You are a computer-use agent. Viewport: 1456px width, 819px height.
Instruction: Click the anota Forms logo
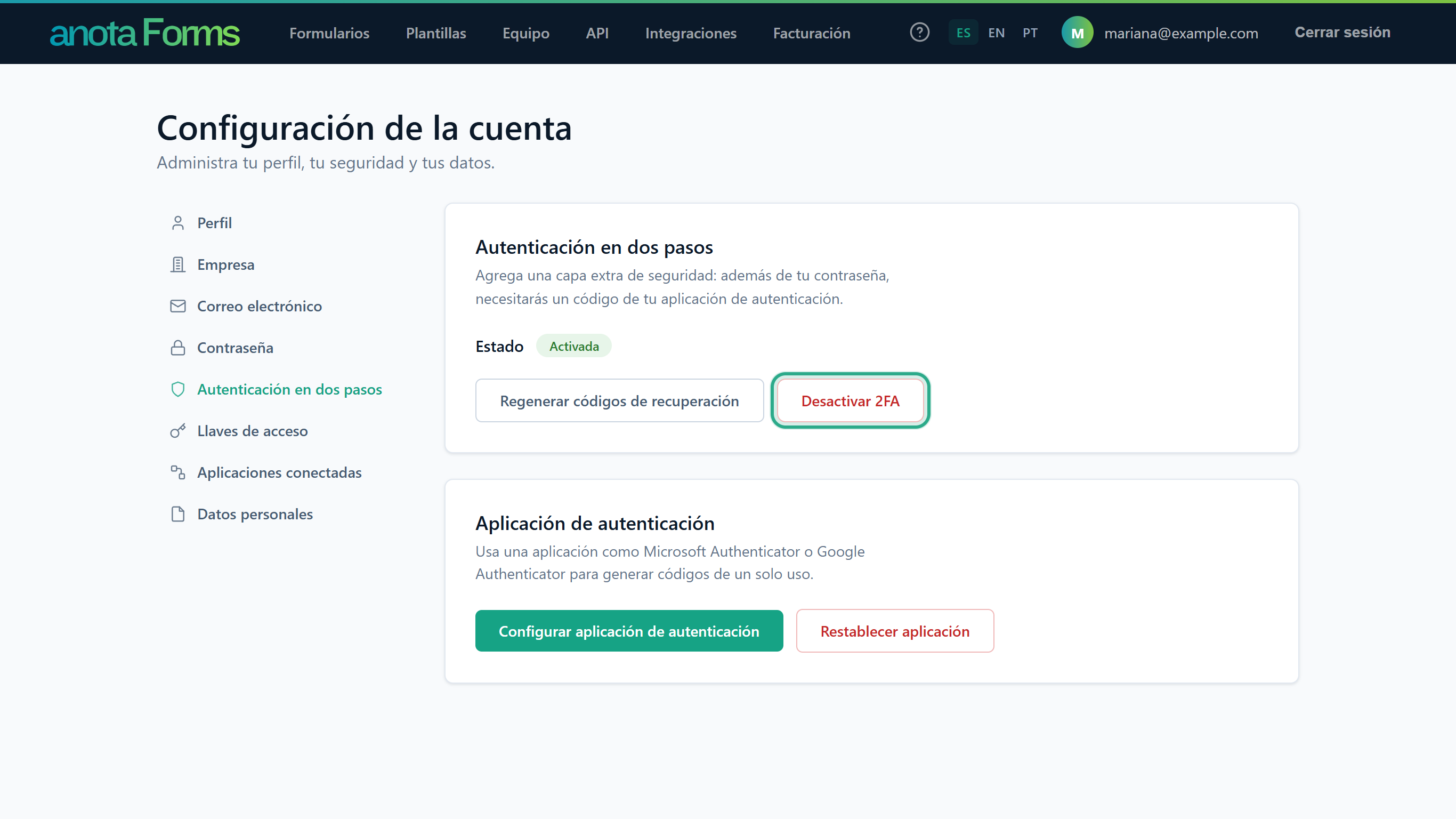[x=145, y=33]
